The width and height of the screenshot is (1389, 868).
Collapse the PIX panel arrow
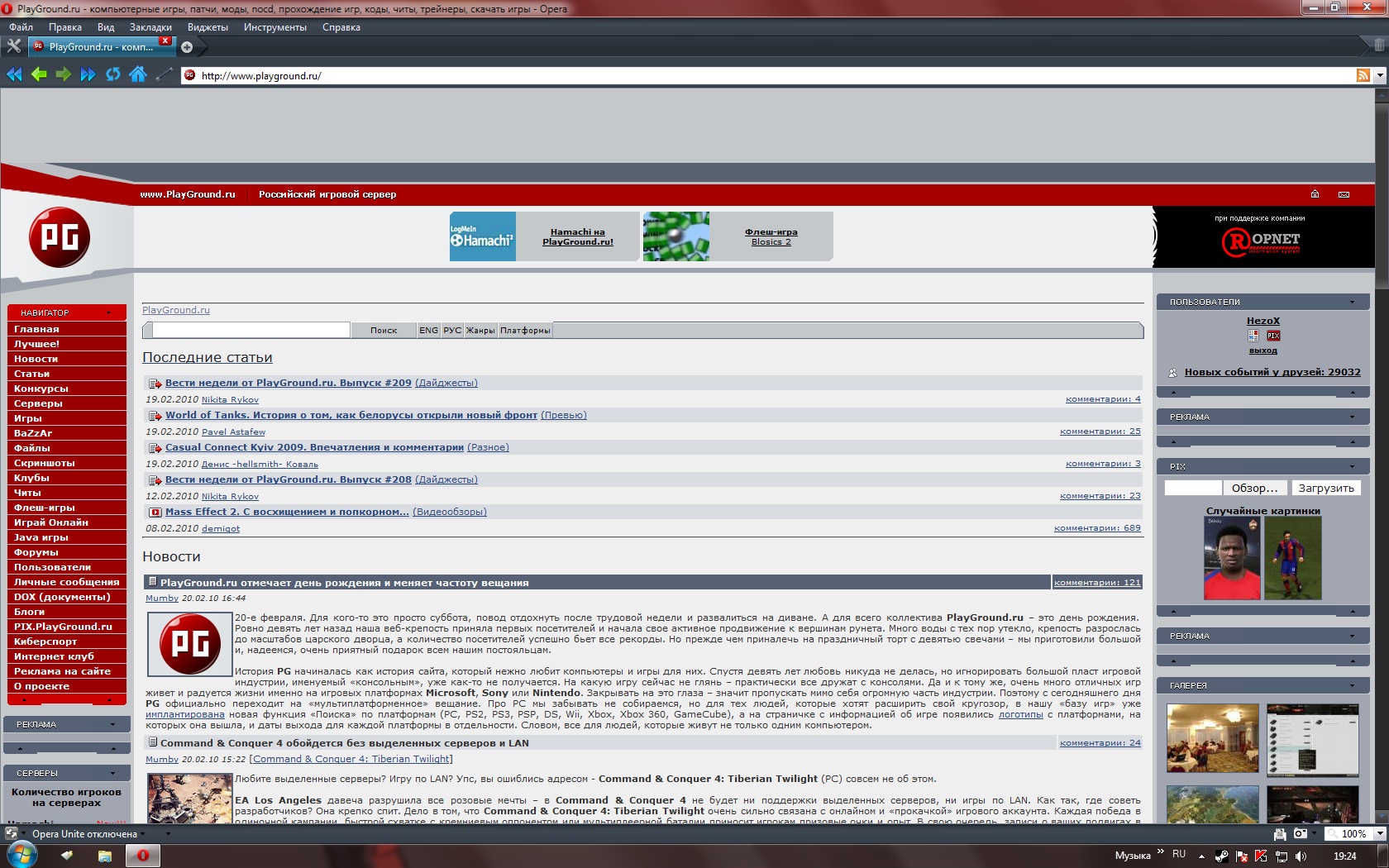pos(1352,466)
